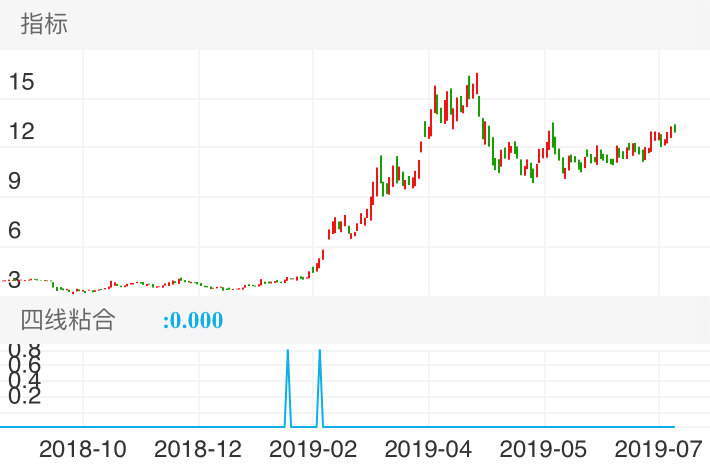Click the 15 price level label
Image resolution: width=710 pixels, height=472 pixels.
(x=21, y=82)
